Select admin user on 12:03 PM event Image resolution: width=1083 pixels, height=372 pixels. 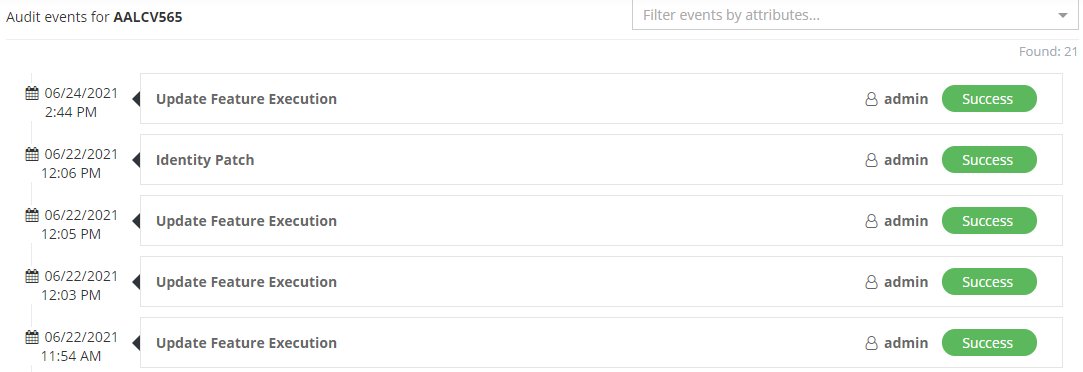pos(905,282)
